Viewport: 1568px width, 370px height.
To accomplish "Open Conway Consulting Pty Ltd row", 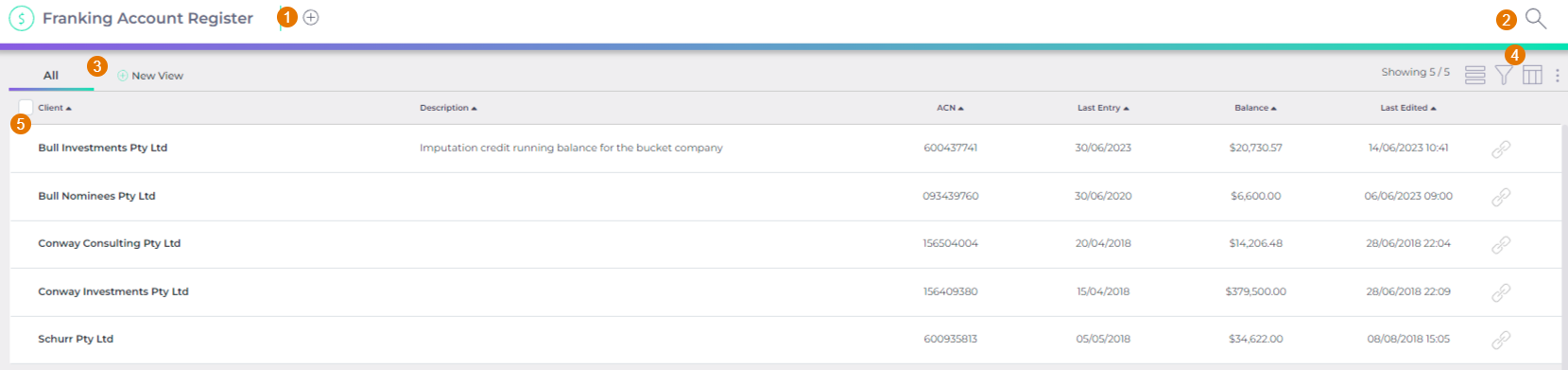I will (x=784, y=244).
